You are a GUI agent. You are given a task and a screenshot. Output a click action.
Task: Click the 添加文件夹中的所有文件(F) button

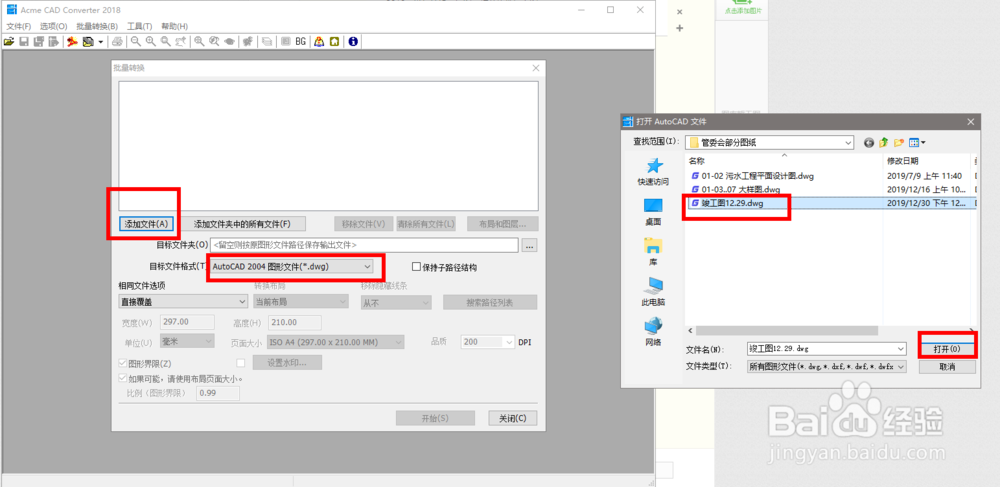coord(242,224)
